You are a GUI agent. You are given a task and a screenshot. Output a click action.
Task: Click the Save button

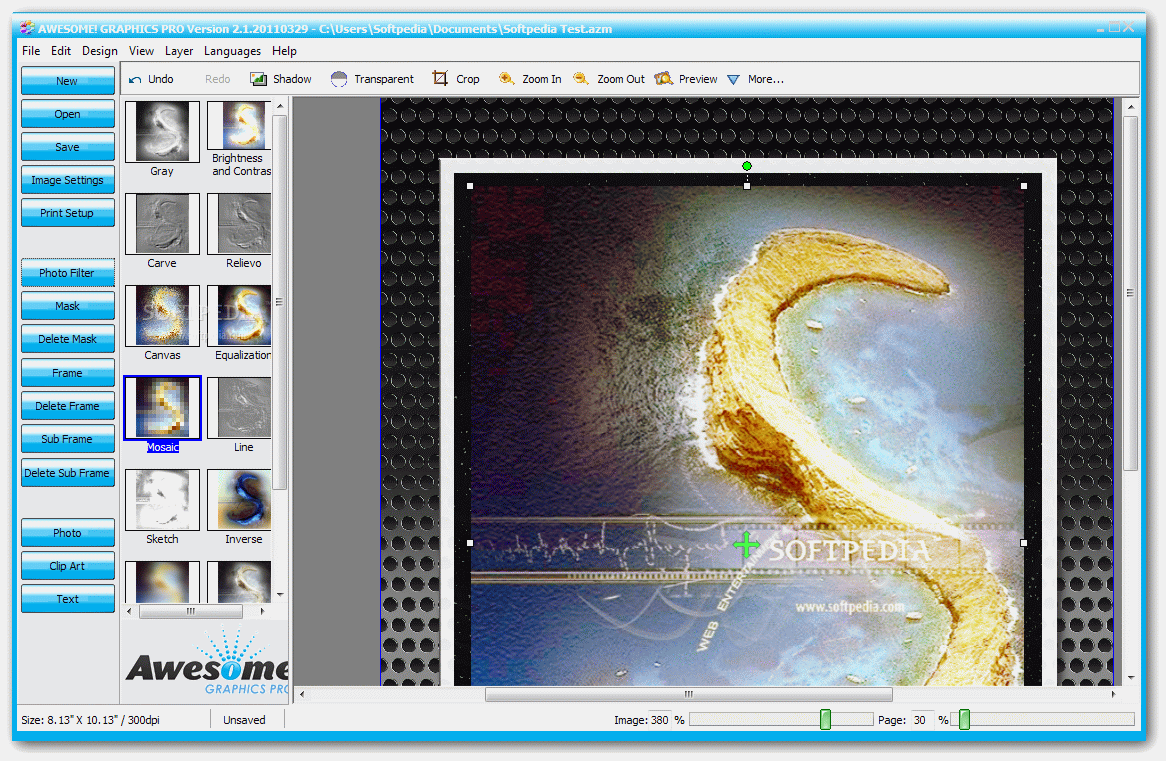tap(68, 147)
